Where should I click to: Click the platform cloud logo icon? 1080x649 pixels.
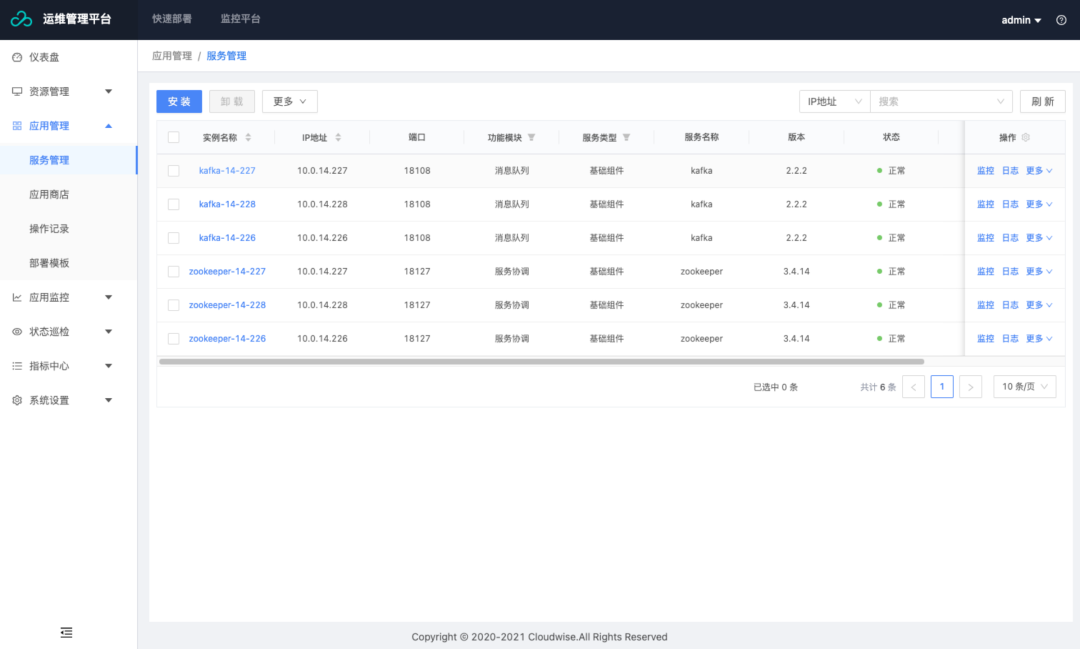pyautogui.click(x=21, y=19)
